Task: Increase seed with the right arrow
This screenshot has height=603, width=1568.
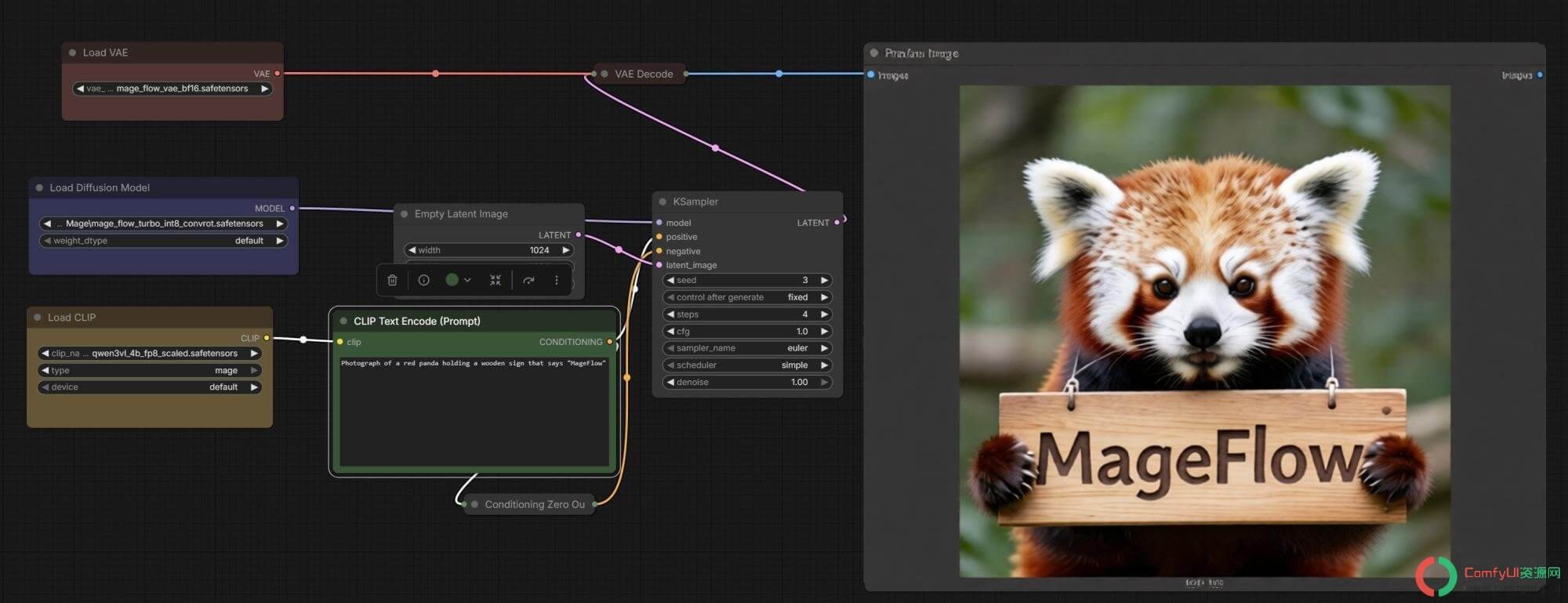Action: click(x=824, y=280)
